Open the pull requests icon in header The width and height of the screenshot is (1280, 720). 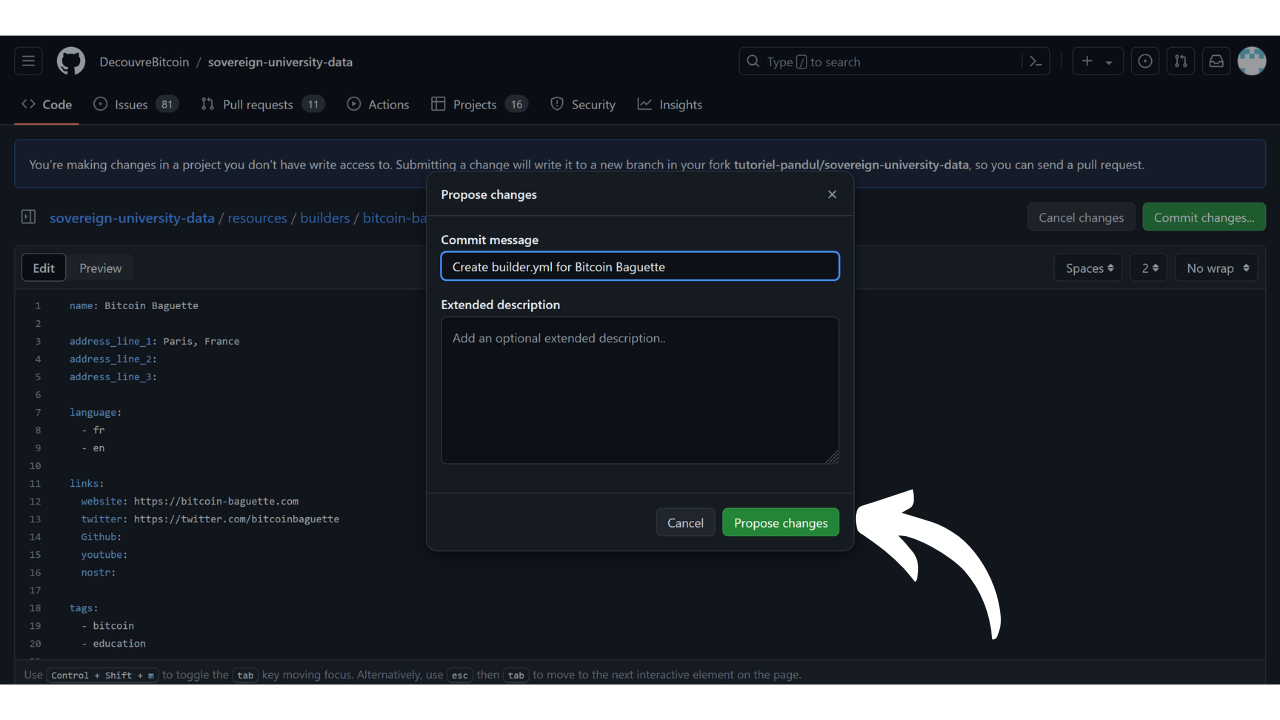tap(1181, 61)
